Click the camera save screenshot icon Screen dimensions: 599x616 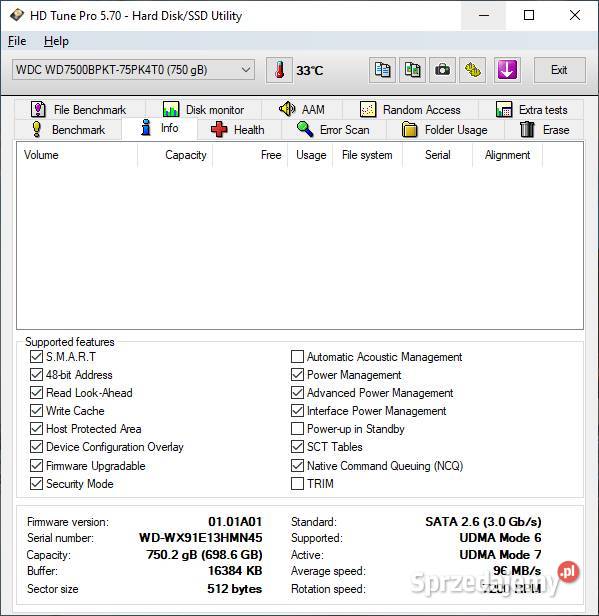443,70
